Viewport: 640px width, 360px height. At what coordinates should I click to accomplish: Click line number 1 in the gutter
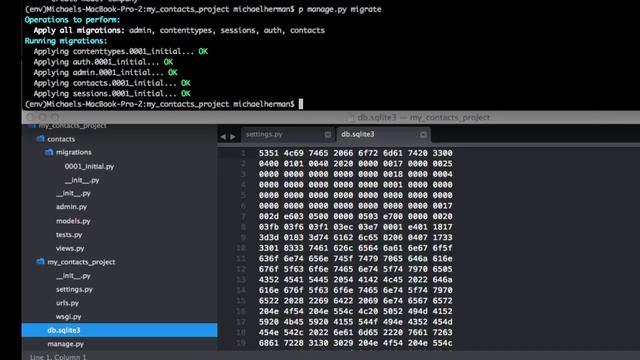click(x=243, y=153)
